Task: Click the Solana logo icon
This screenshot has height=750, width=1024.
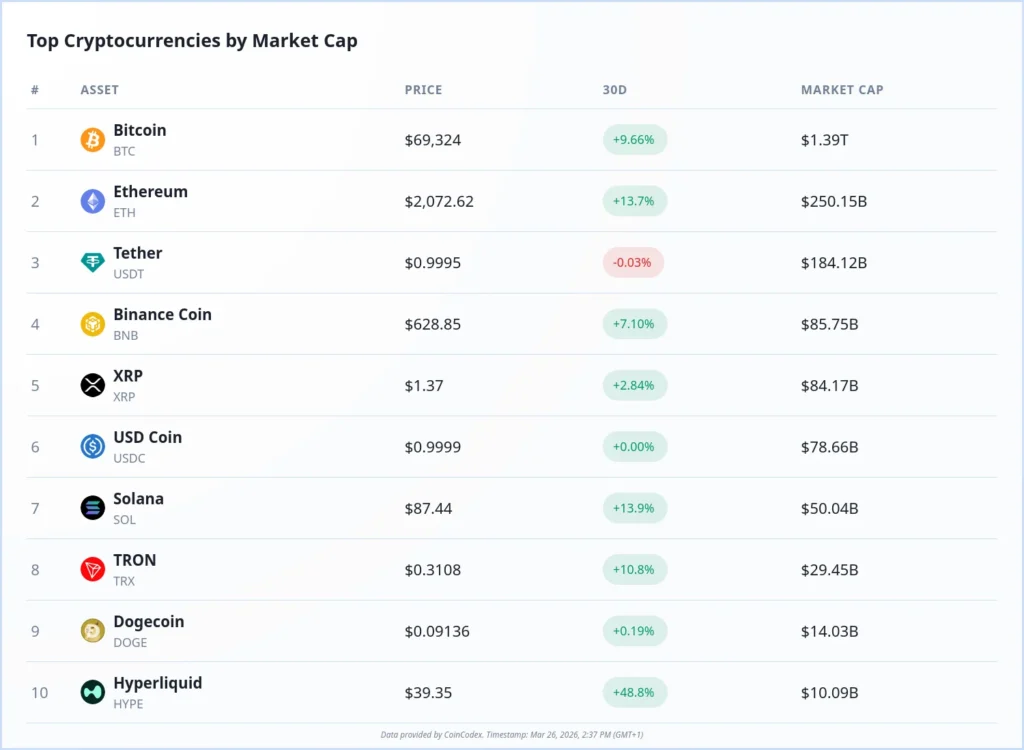Action: pyautogui.click(x=92, y=508)
